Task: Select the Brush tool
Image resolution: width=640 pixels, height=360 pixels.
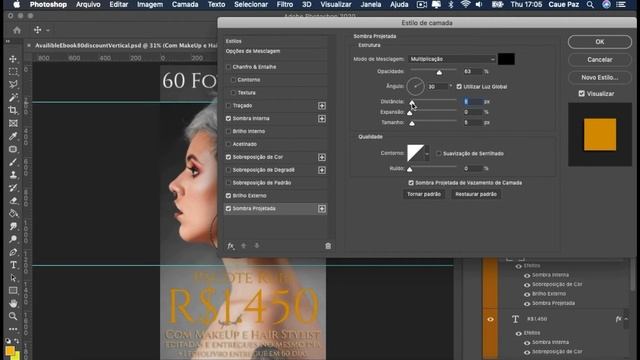Action: [13, 162]
